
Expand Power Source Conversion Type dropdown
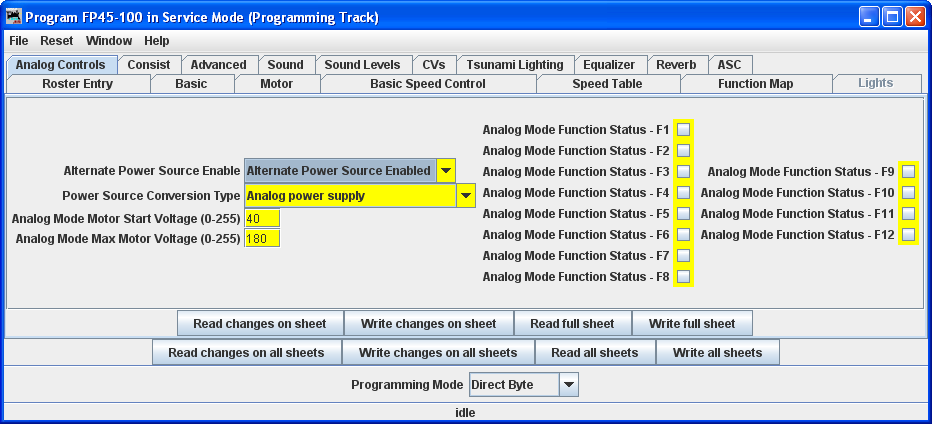(466, 196)
